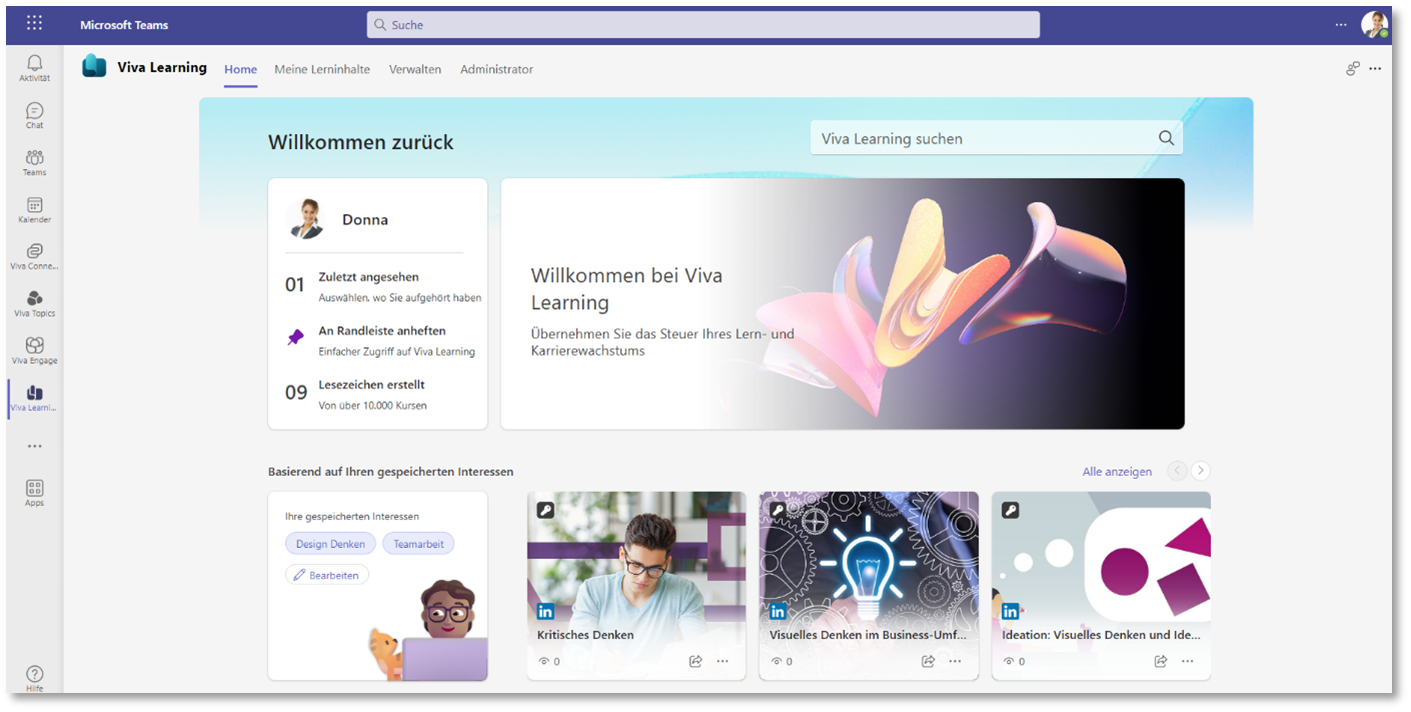Image resolution: width=1411 pixels, height=712 pixels.
Task: Switch to the Verwalten tab
Action: (415, 69)
